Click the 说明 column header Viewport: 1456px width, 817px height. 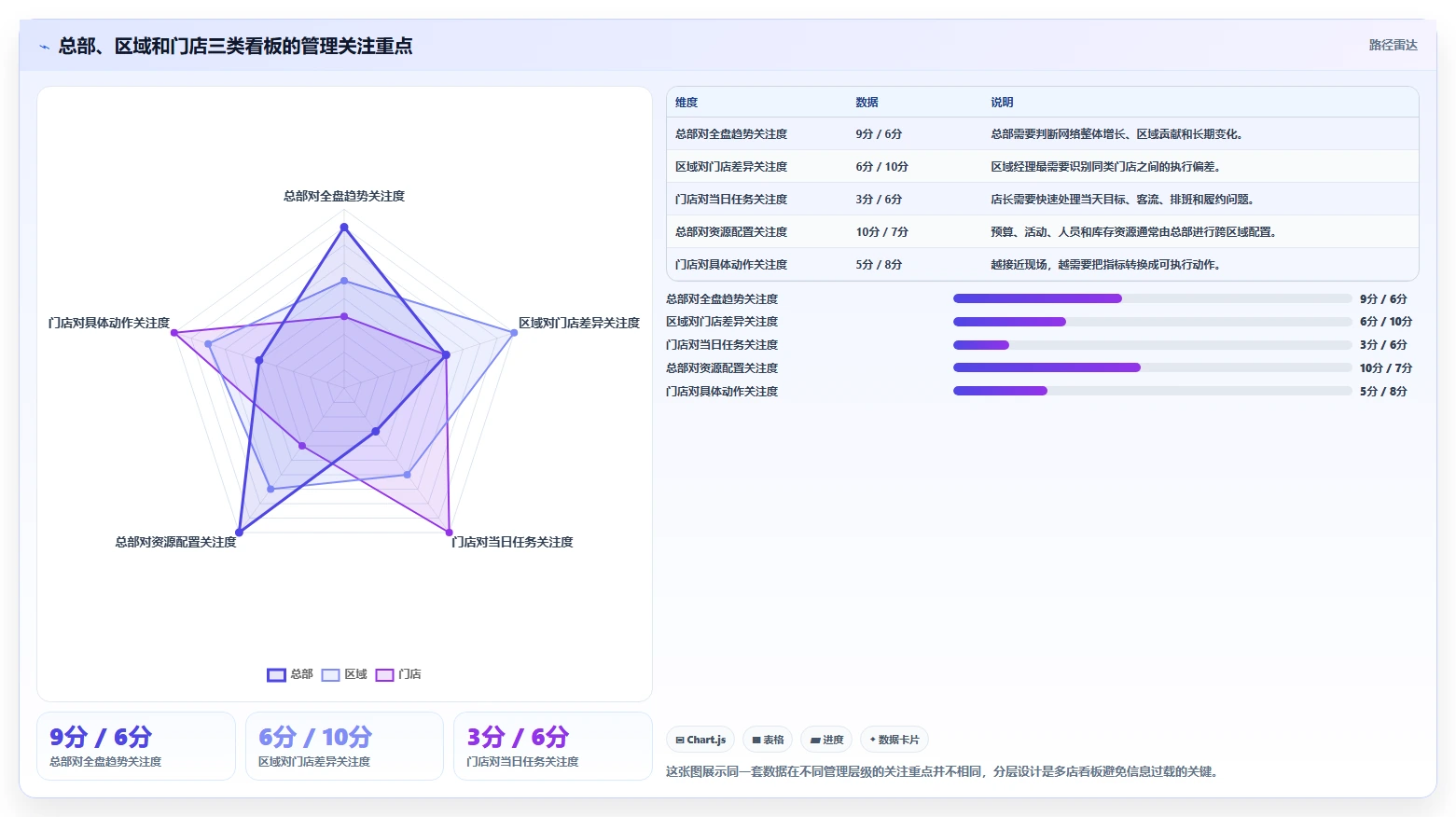pos(1002,103)
